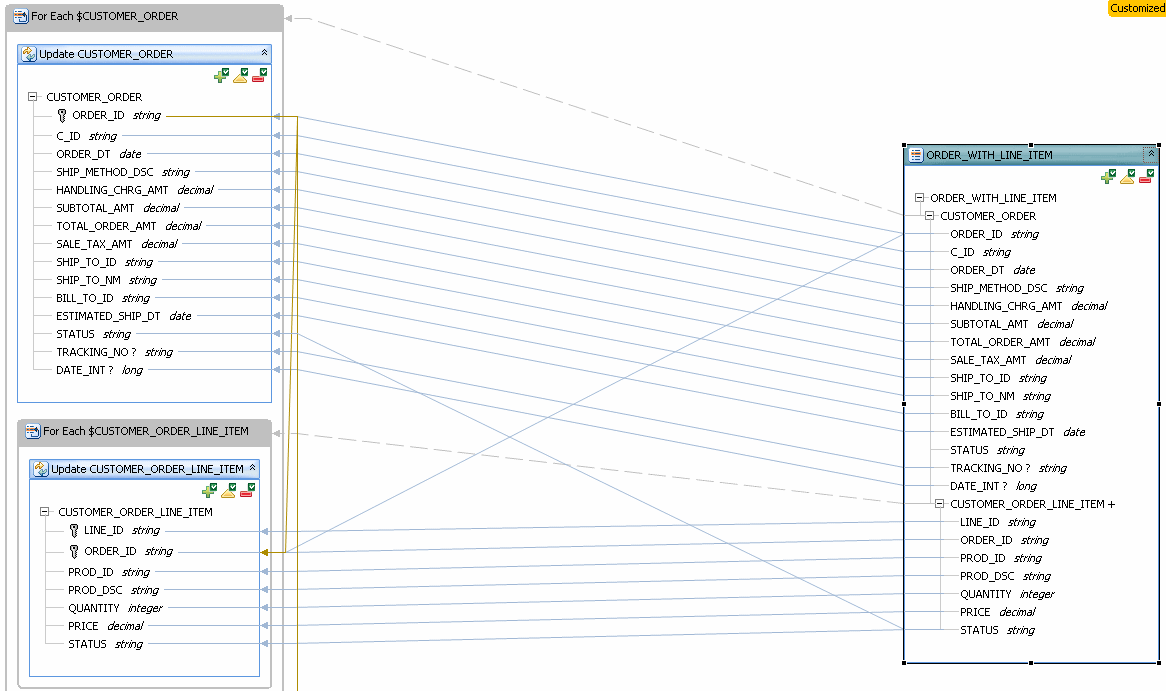Viewport: 1166px width, 691px height.
Task: Click the Customized label
Action: [x=1137, y=7]
